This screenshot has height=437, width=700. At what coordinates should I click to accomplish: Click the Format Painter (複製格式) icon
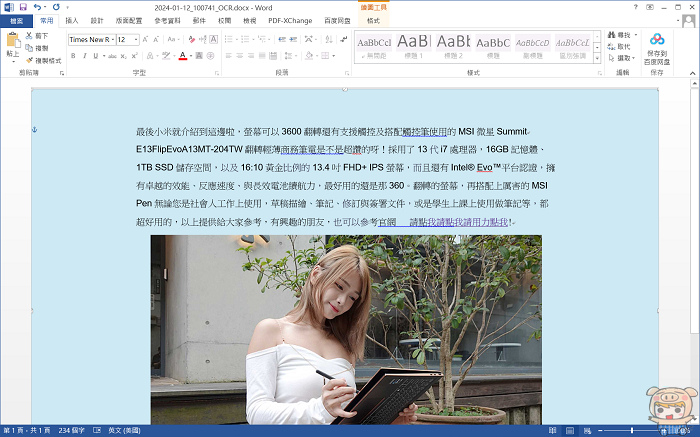click(x=29, y=60)
